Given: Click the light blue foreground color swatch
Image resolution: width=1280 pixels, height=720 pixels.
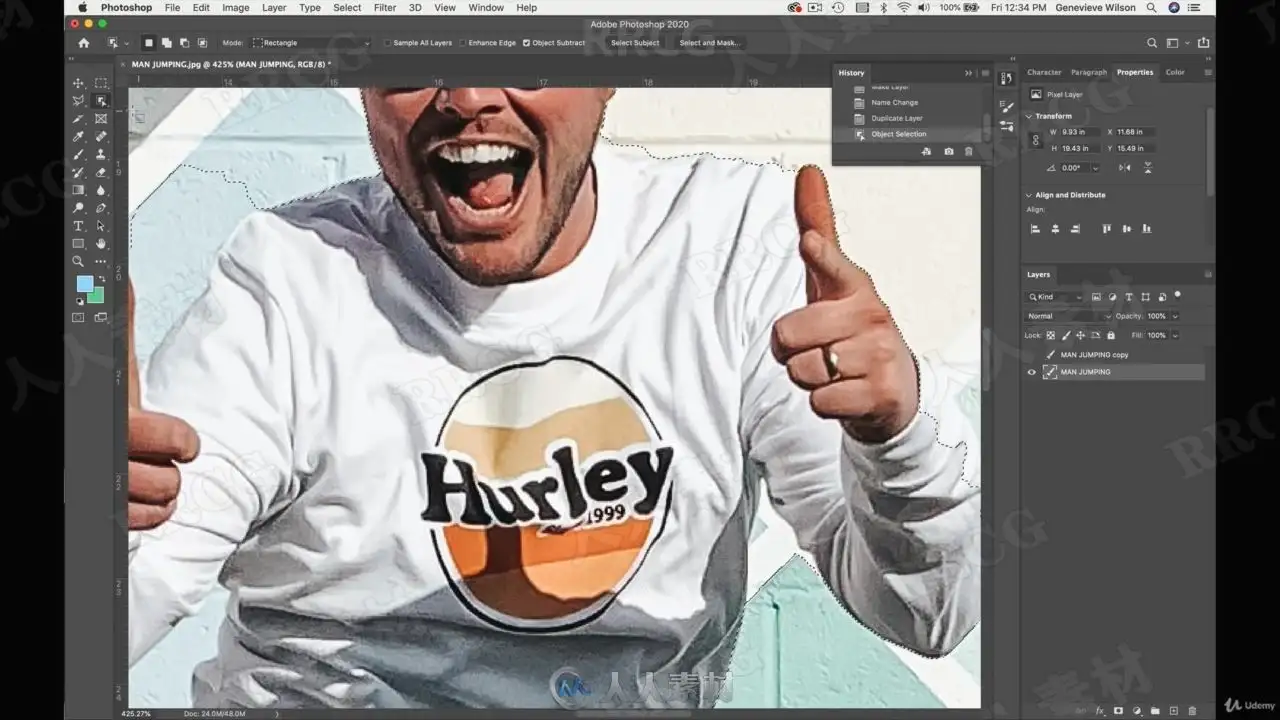Looking at the screenshot, I should [84, 284].
